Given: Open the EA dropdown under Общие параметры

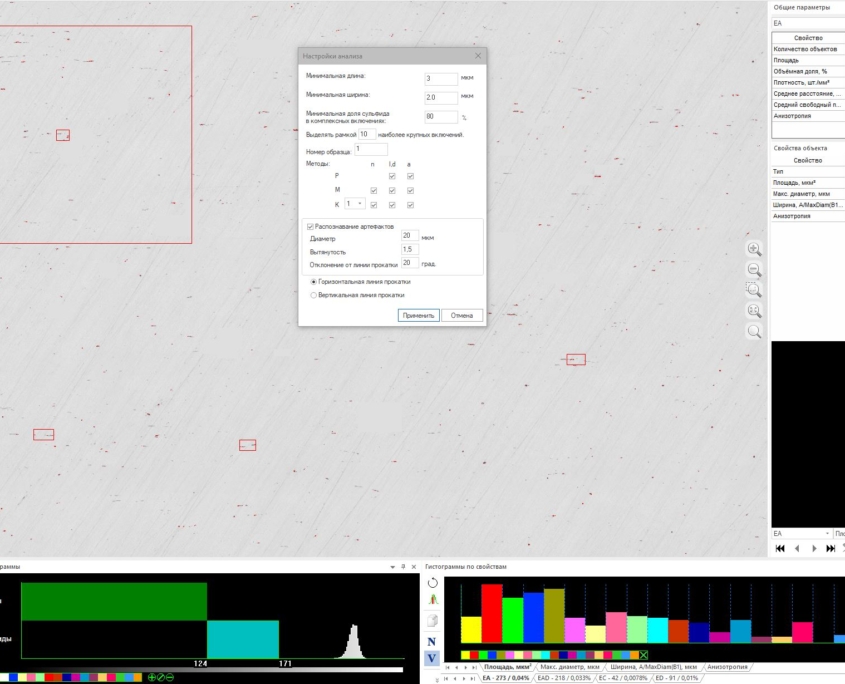Looking at the screenshot, I should coord(808,23).
